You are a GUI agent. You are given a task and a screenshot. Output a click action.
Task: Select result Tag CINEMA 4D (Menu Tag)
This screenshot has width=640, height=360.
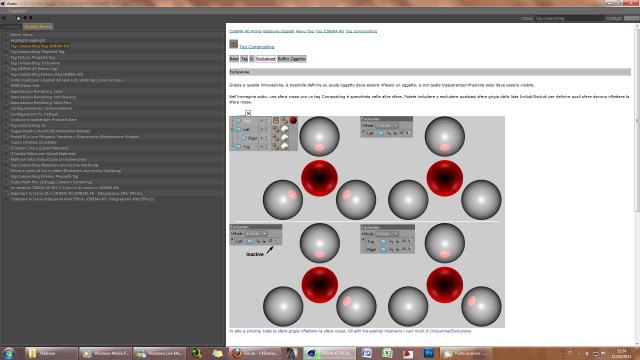(x=33, y=69)
